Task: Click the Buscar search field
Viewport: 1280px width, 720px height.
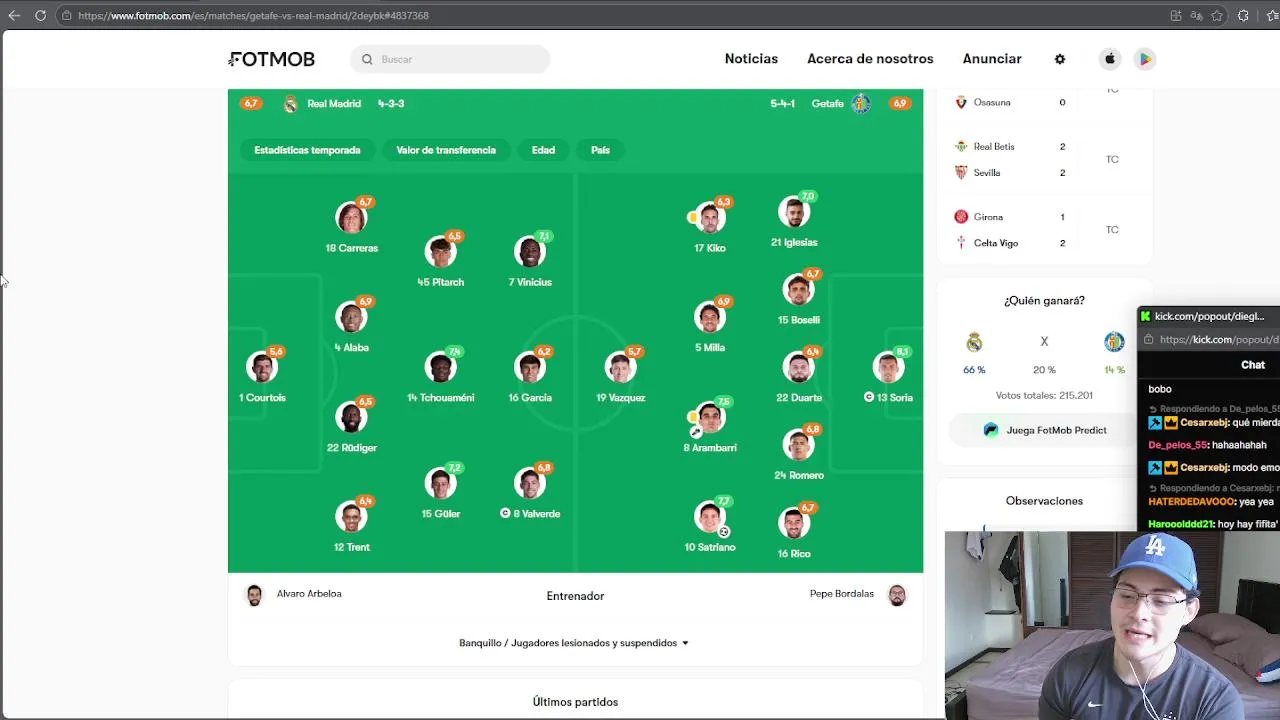Action: [x=450, y=59]
